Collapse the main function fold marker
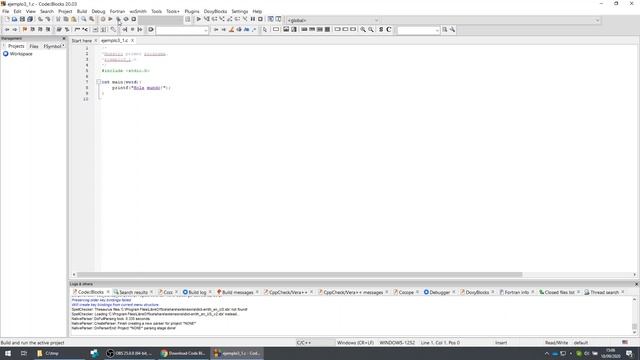The height and width of the screenshot is (360, 640). [x=98, y=82]
